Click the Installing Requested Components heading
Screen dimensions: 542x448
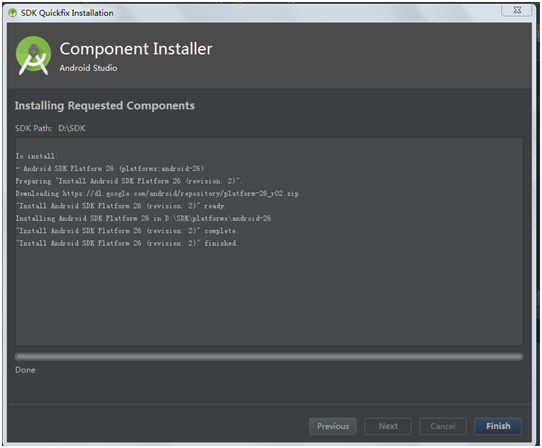[104, 106]
